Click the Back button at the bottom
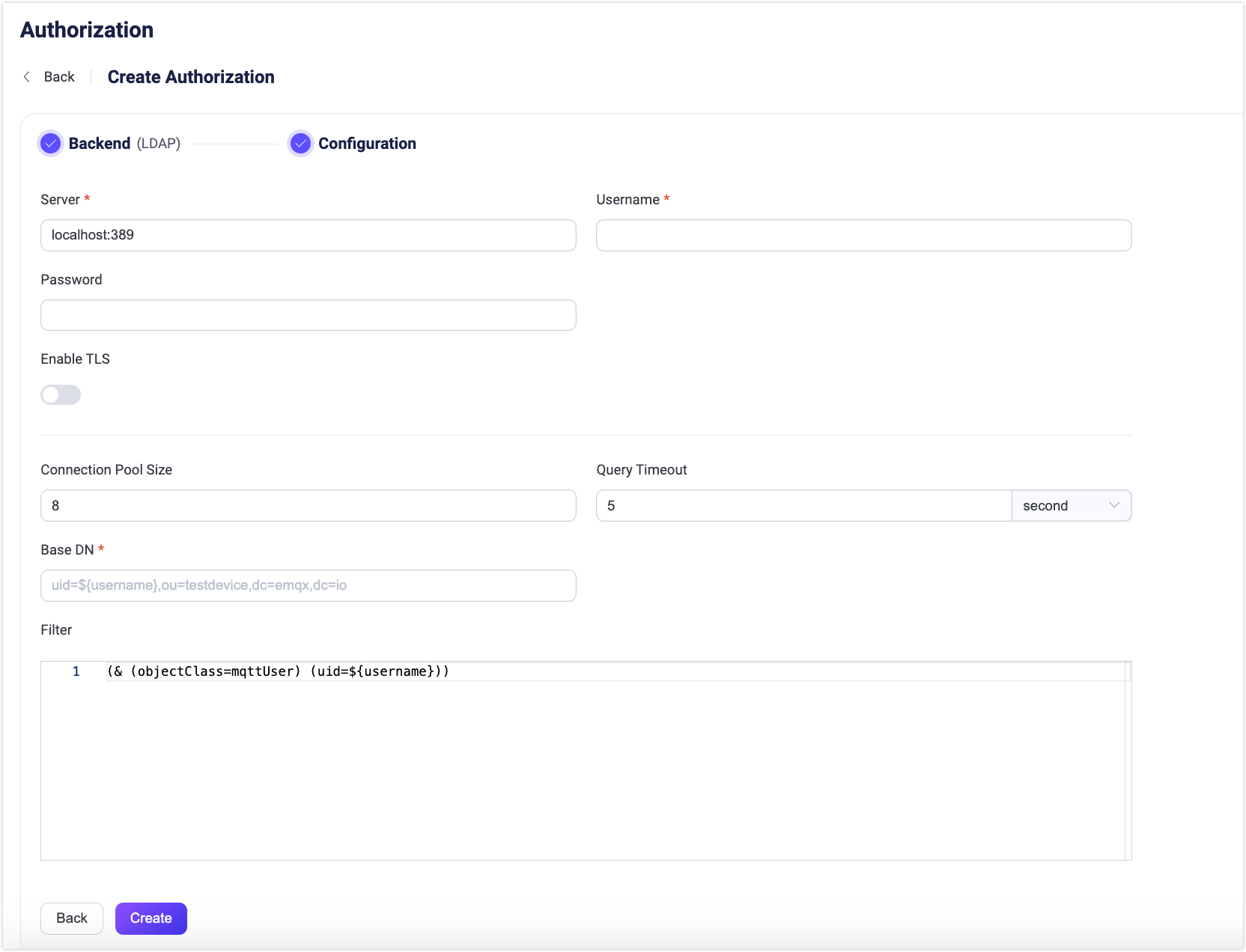This screenshot has height=952, width=1246. (x=71, y=918)
